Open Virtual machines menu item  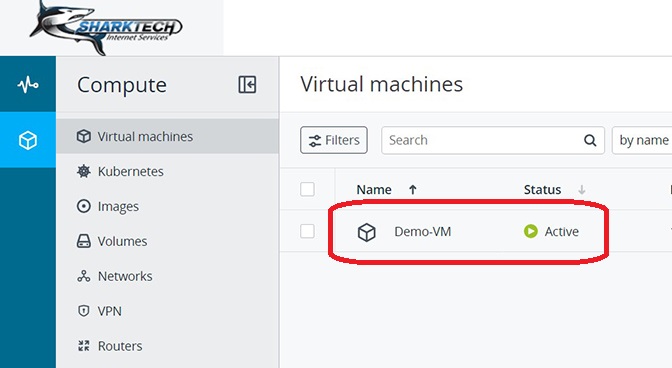(168, 136)
